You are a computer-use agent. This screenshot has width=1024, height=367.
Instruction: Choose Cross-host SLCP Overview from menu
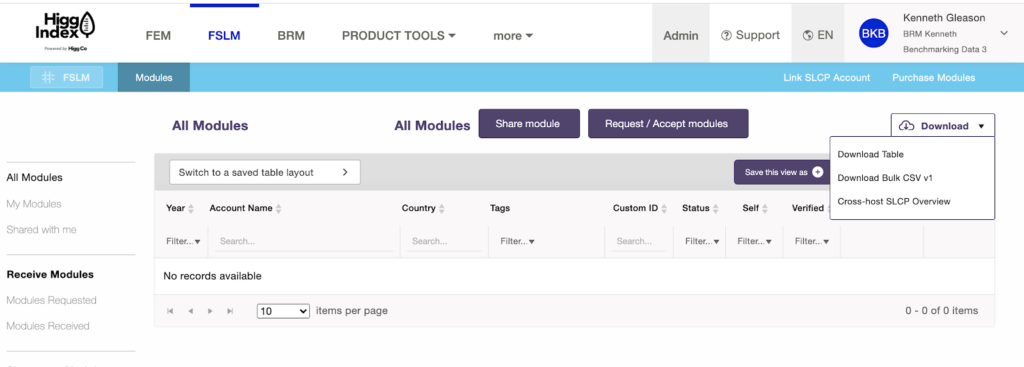click(x=893, y=201)
